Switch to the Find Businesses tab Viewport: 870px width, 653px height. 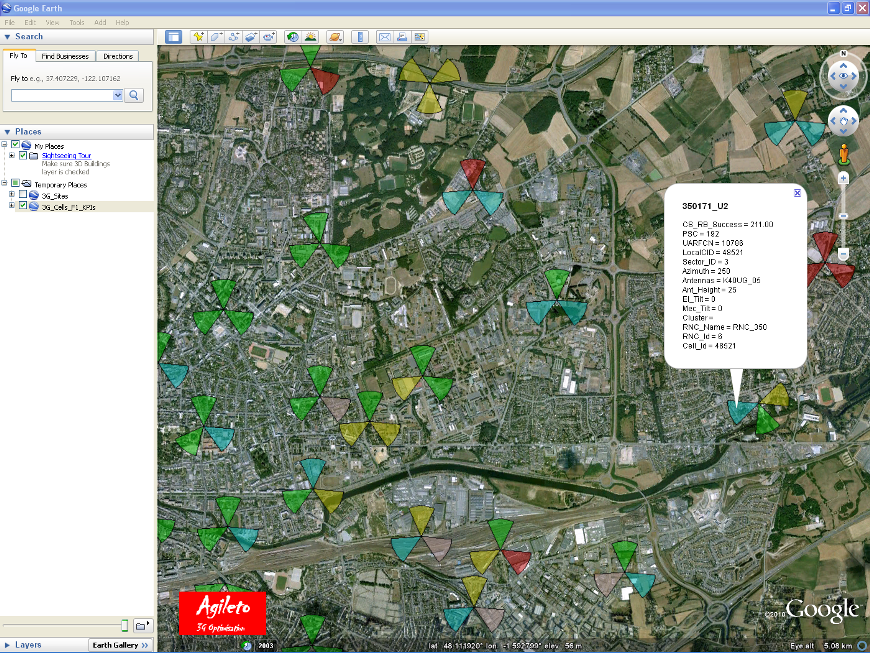(x=68, y=57)
